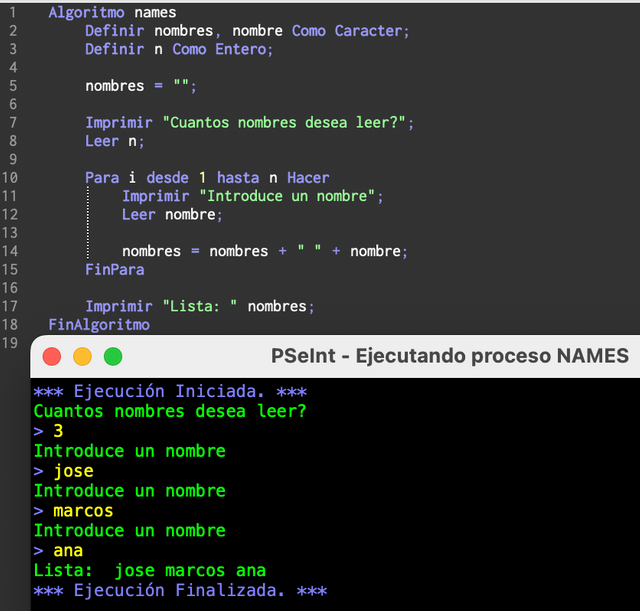Click the input value "3" in console
The image size is (640, 611).
point(58,431)
